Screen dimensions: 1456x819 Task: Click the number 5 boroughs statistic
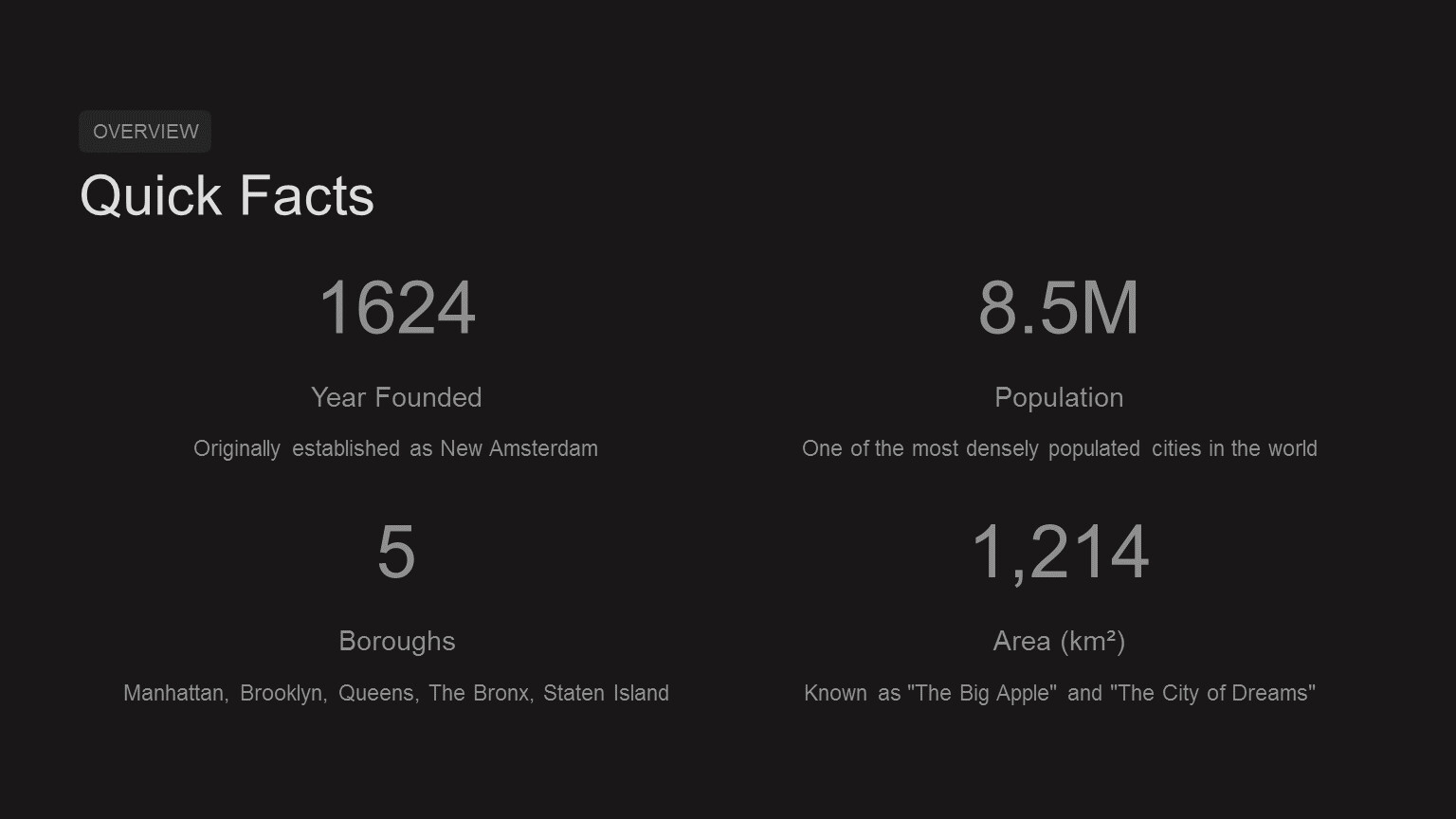(x=396, y=552)
